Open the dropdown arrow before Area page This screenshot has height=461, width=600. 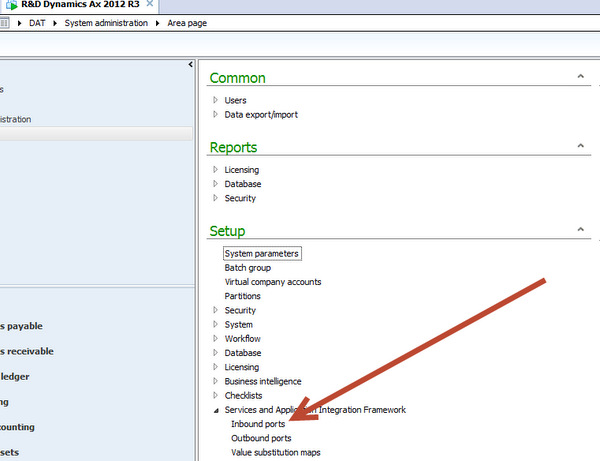pyautogui.click(x=157, y=23)
